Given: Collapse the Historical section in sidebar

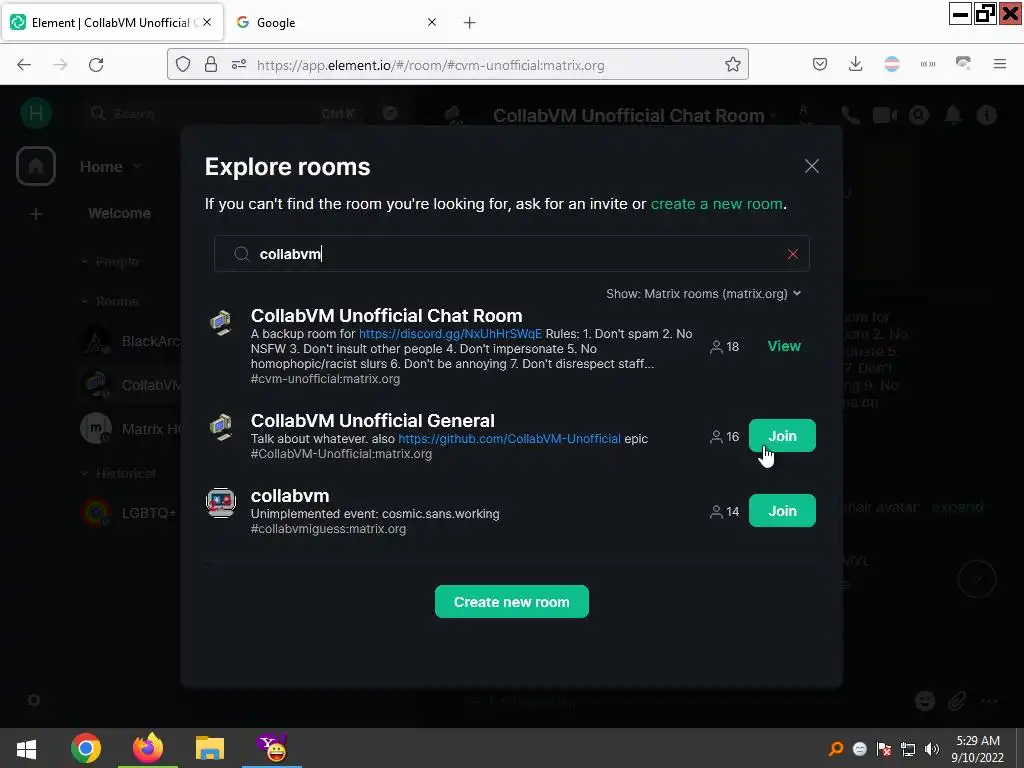Looking at the screenshot, I should click(118, 473).
